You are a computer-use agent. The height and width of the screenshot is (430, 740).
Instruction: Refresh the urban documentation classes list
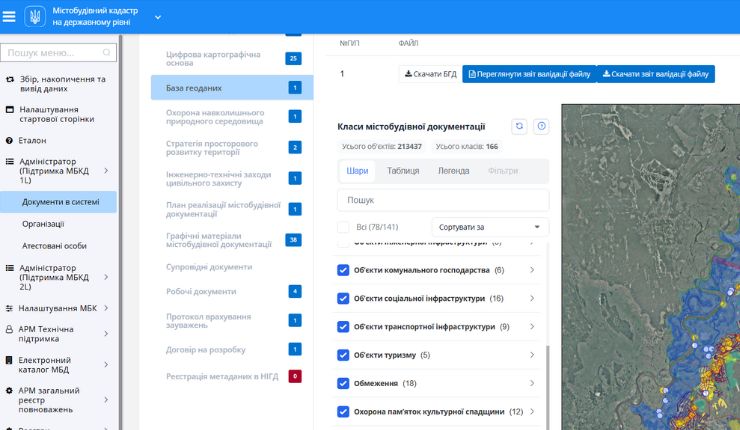point(519,126)
